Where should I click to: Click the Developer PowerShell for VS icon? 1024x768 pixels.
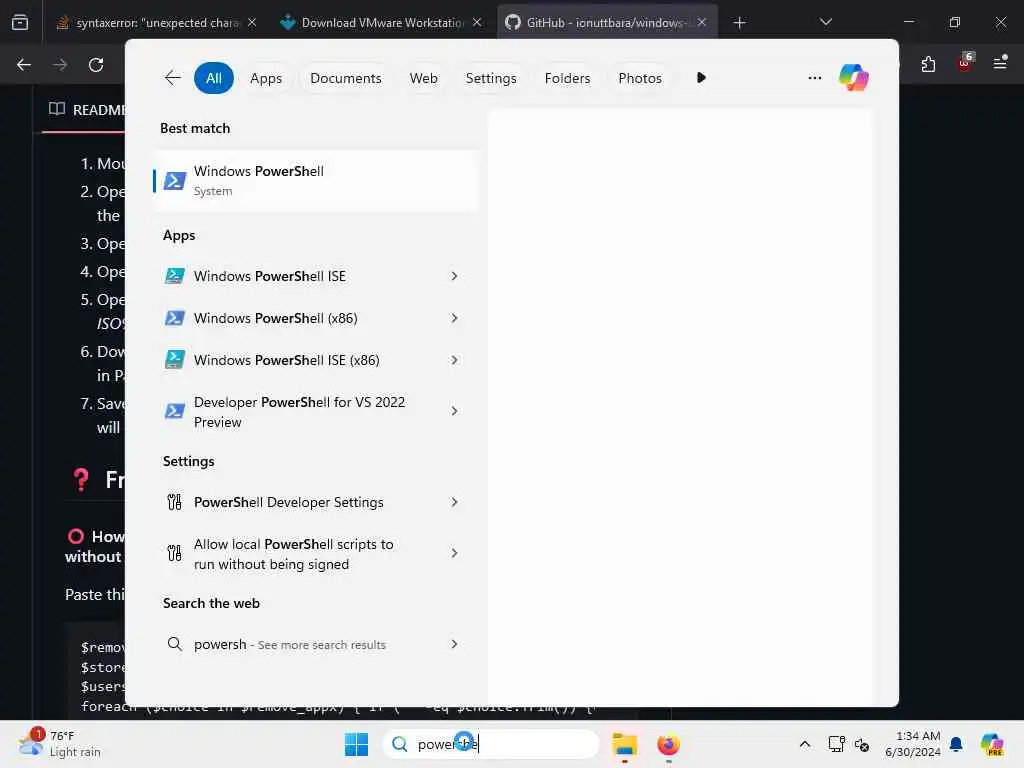[174, 411]
